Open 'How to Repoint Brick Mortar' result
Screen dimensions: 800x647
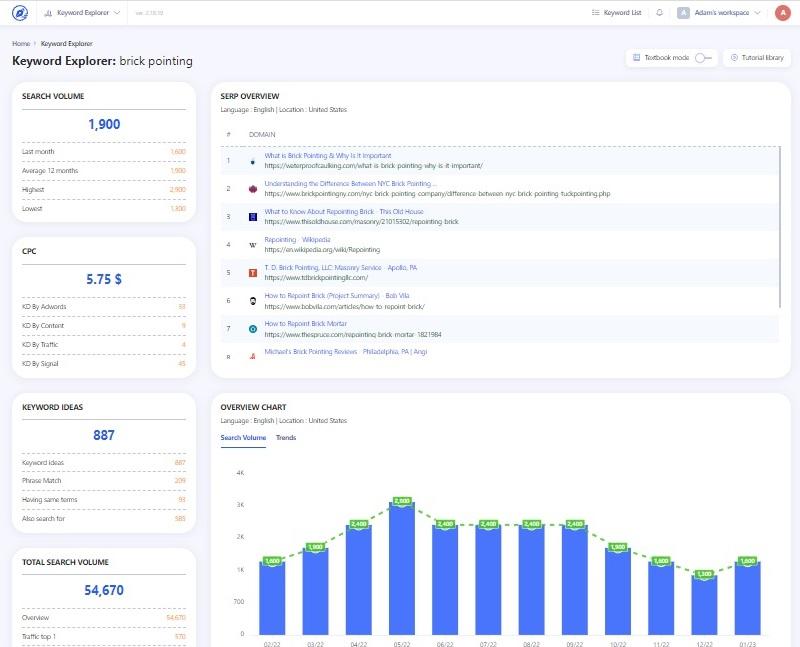point(305,324)
